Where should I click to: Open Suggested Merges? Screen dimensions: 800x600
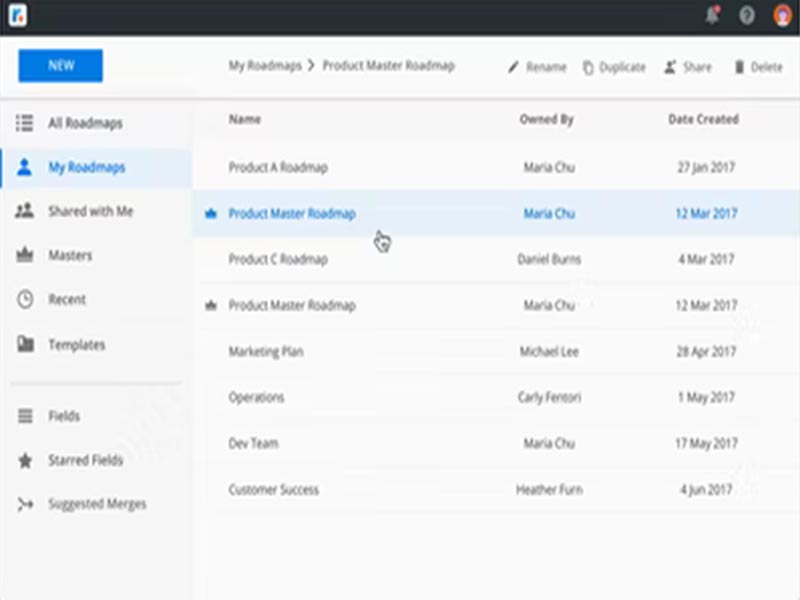point(97,504)
